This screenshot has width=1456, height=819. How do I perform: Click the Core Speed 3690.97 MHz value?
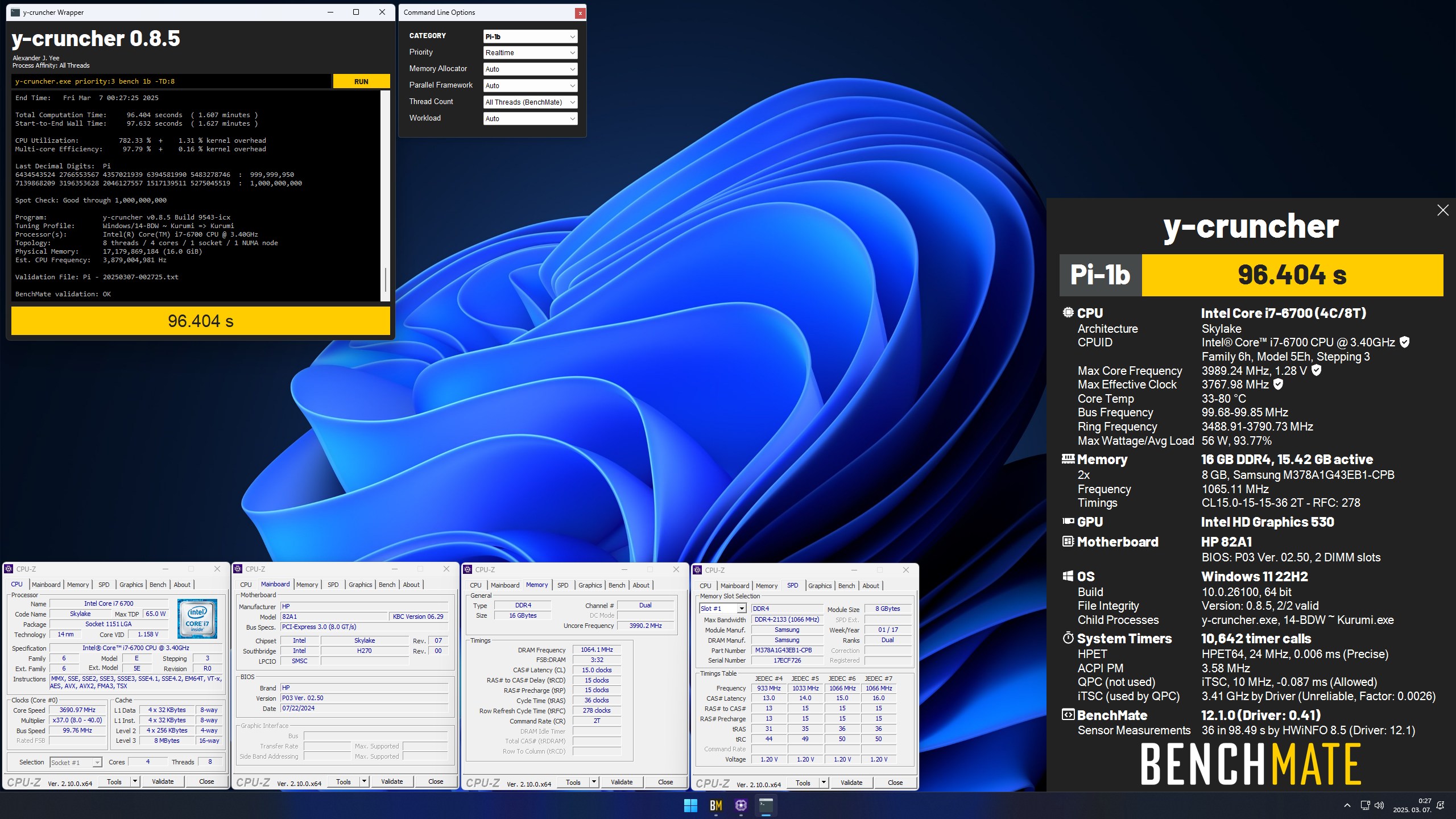(x=77, y=710)
